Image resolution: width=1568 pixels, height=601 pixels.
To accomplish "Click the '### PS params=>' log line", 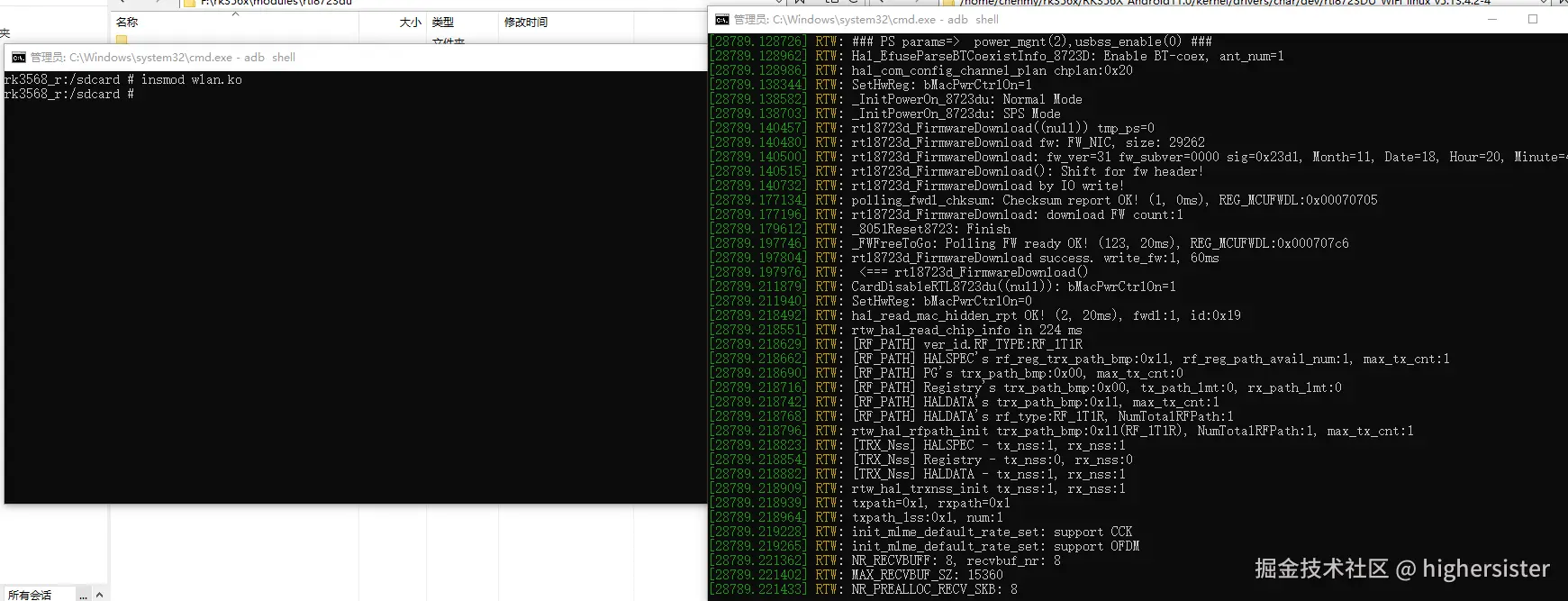I will [961, 41].
